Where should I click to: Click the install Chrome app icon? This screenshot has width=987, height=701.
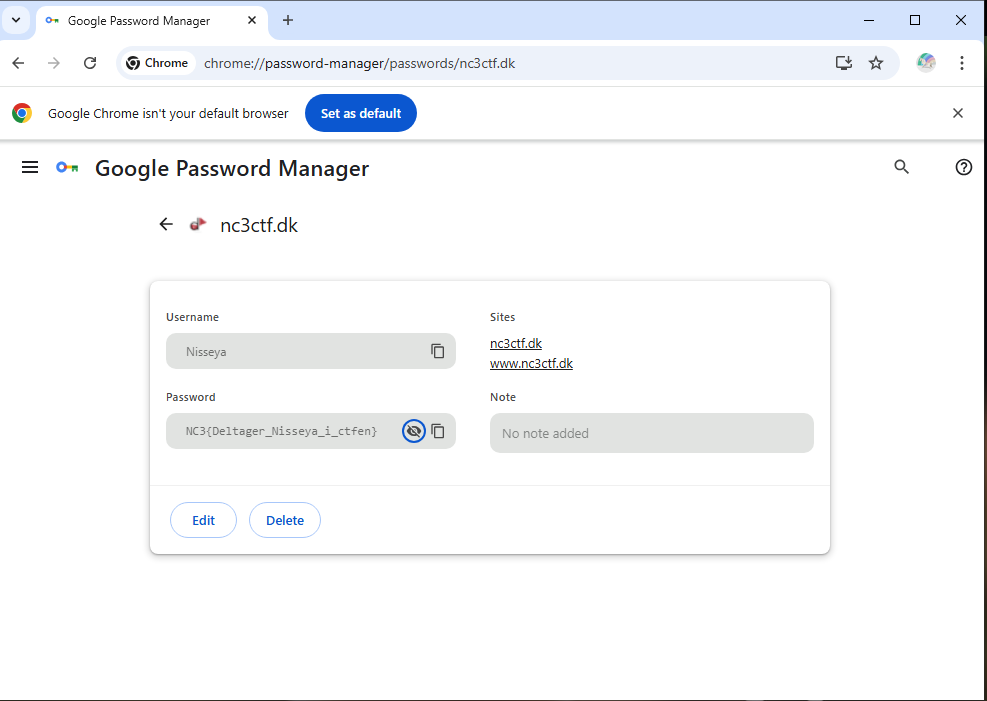point(843,62)
